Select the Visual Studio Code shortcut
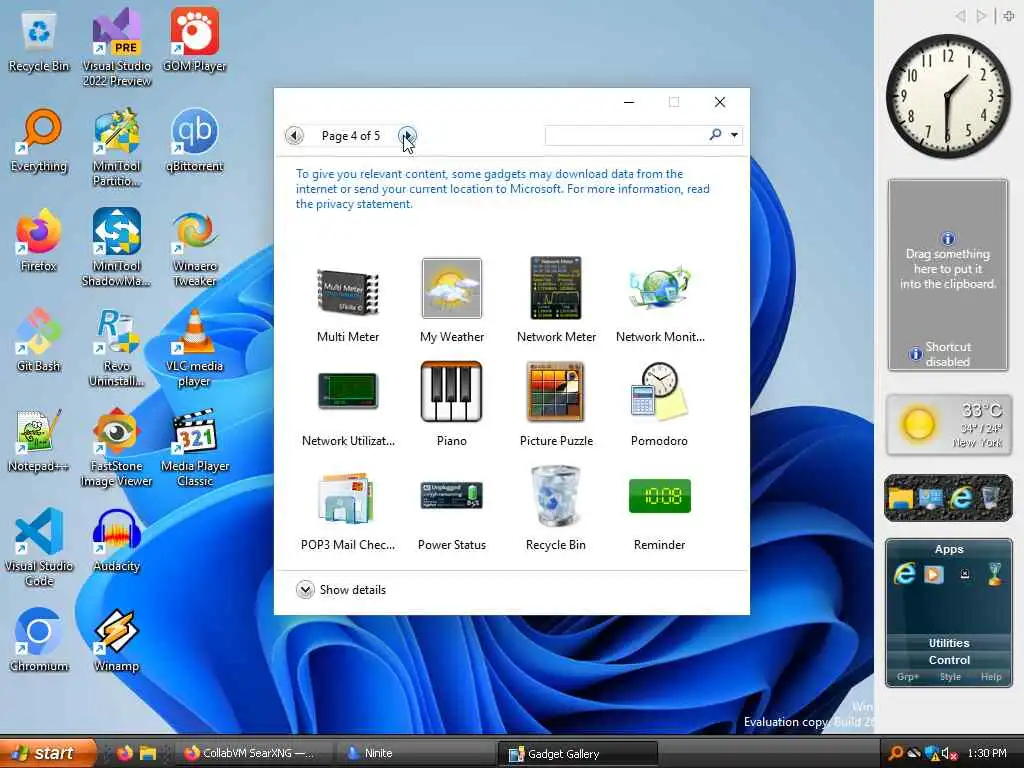Image resolution: width=1024 pixels, height=768 pixels. point(39,547)
